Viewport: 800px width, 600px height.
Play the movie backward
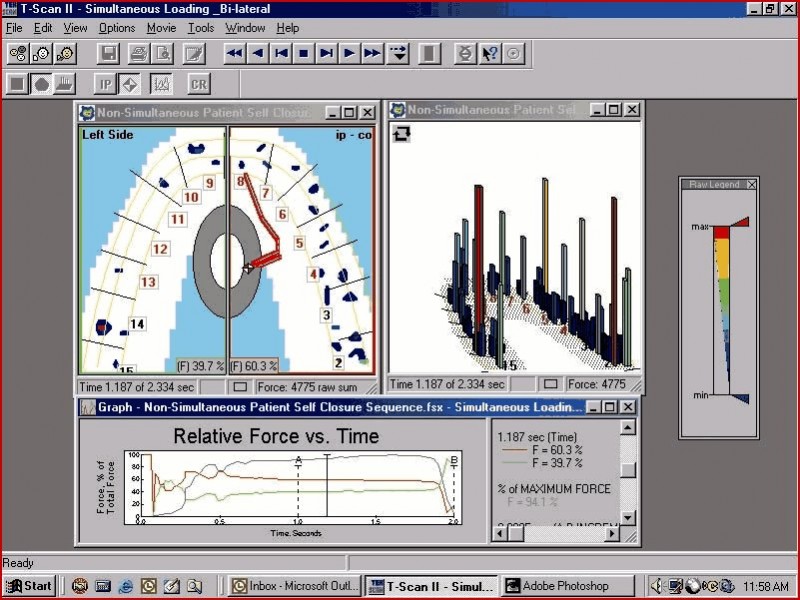point(258,53)
